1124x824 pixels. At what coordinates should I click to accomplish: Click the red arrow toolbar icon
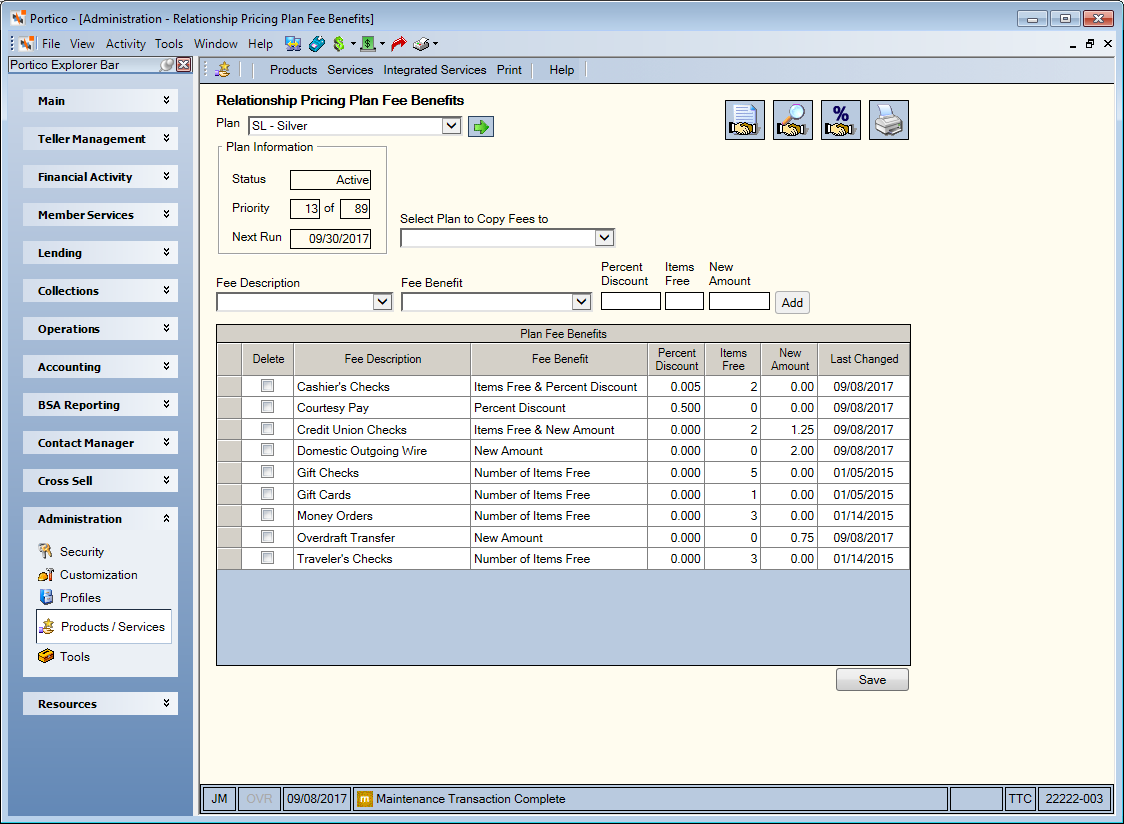(x=399, y=44)
